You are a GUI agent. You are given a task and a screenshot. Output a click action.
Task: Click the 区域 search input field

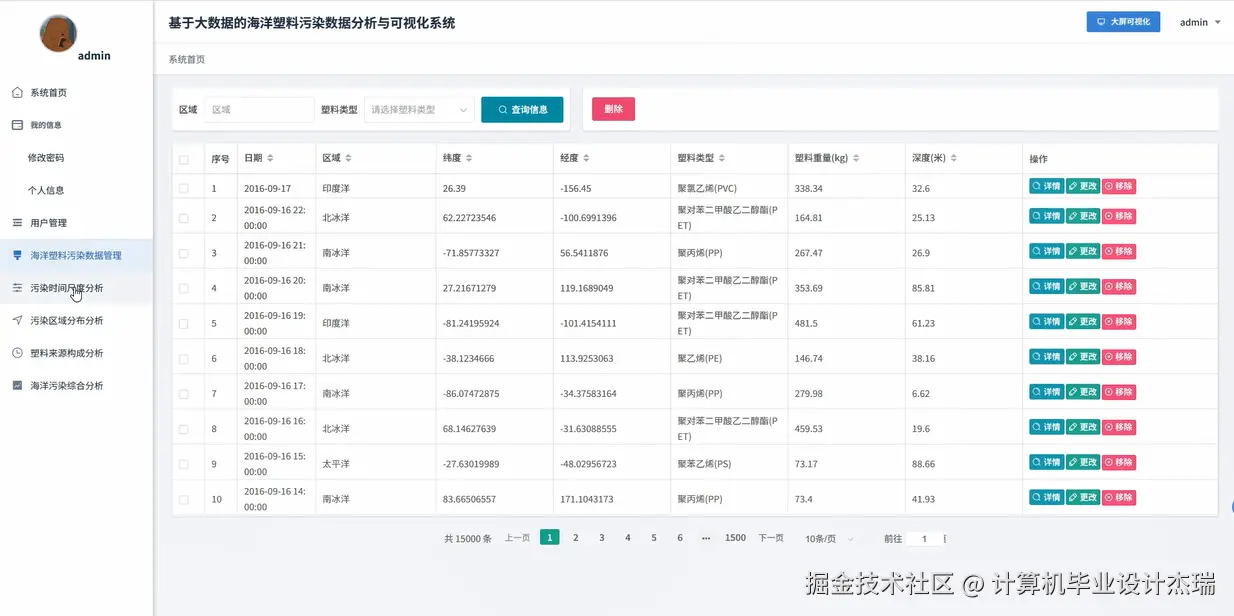[259, 110]
